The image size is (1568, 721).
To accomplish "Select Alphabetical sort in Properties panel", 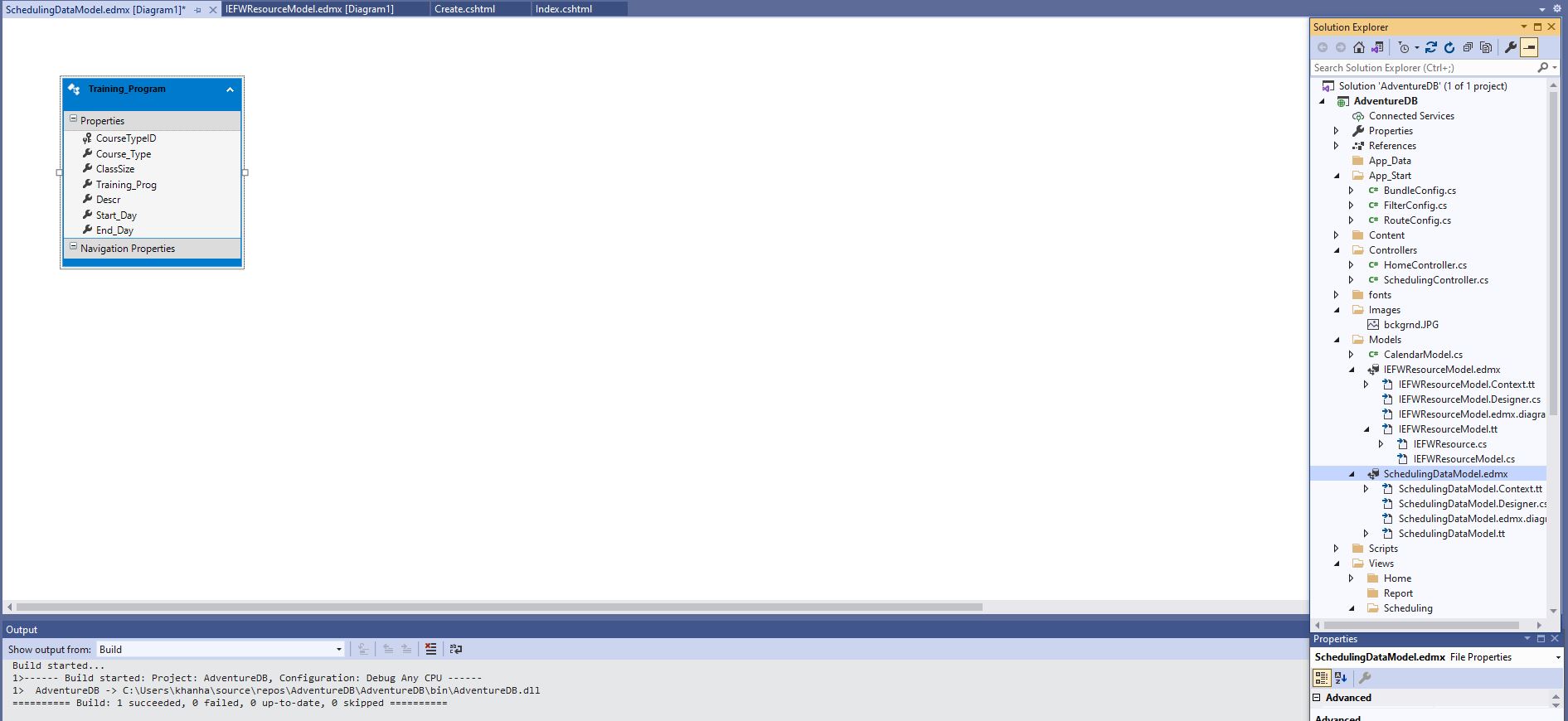I will tap(1341, 678).
